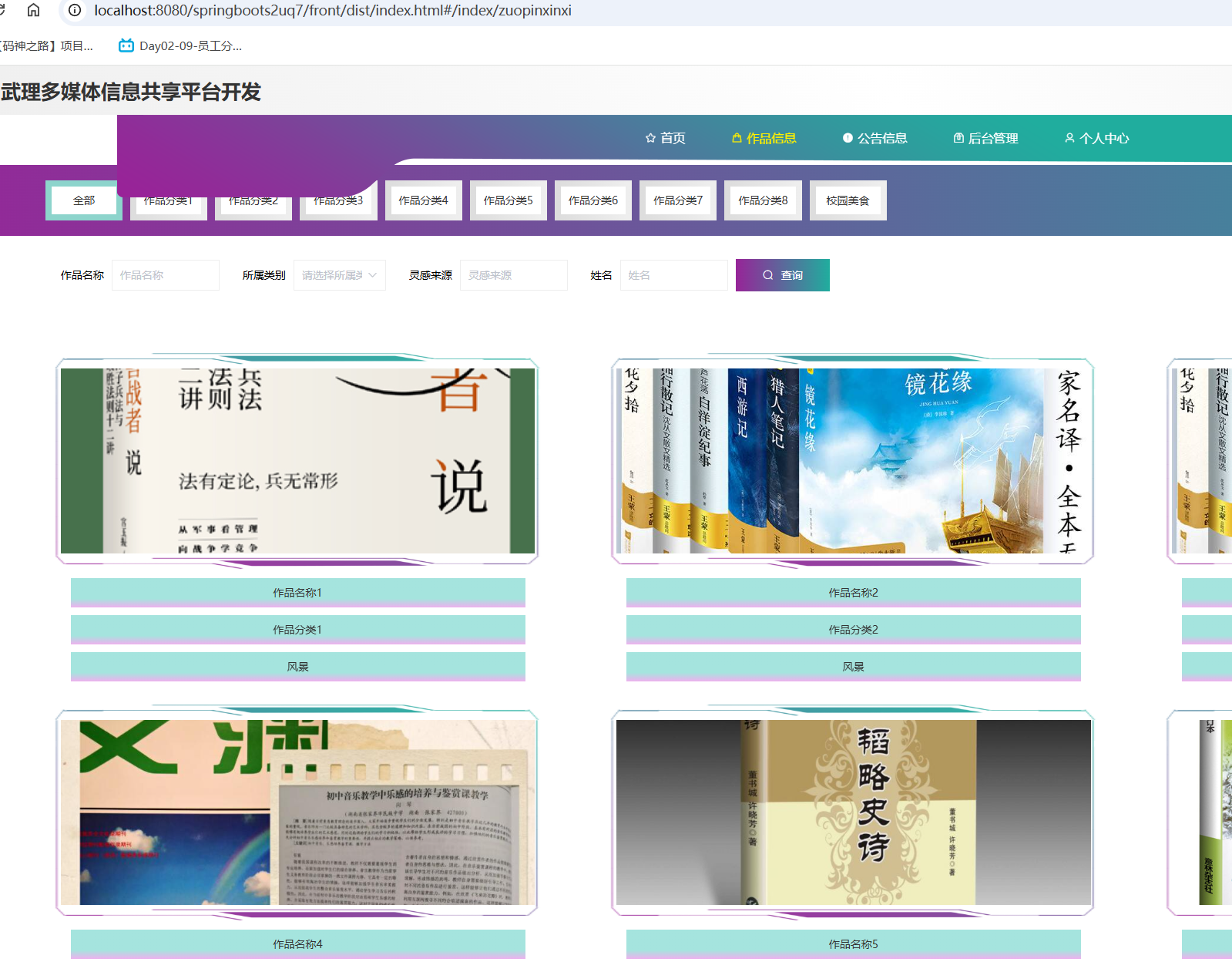
Task: Click the icon beside 后台管理
Action: pos(958,138)
